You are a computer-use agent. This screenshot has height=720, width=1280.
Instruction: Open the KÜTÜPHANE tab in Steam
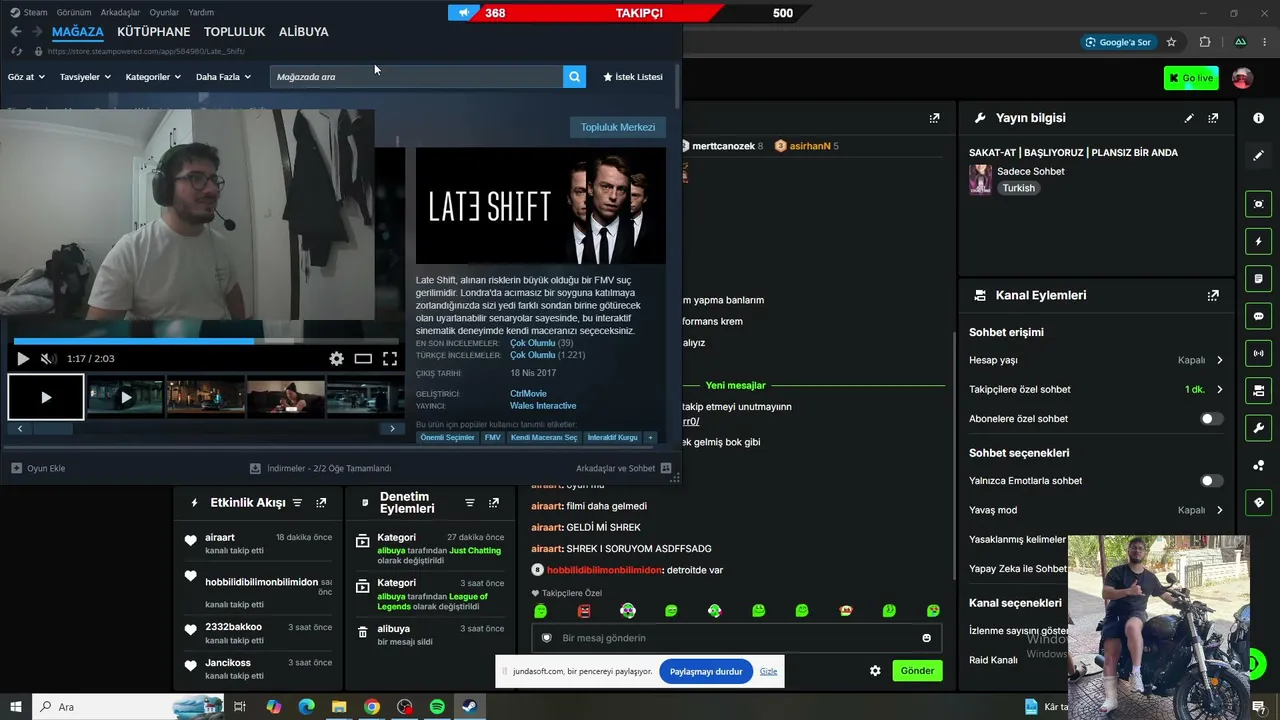click(153, 32)
